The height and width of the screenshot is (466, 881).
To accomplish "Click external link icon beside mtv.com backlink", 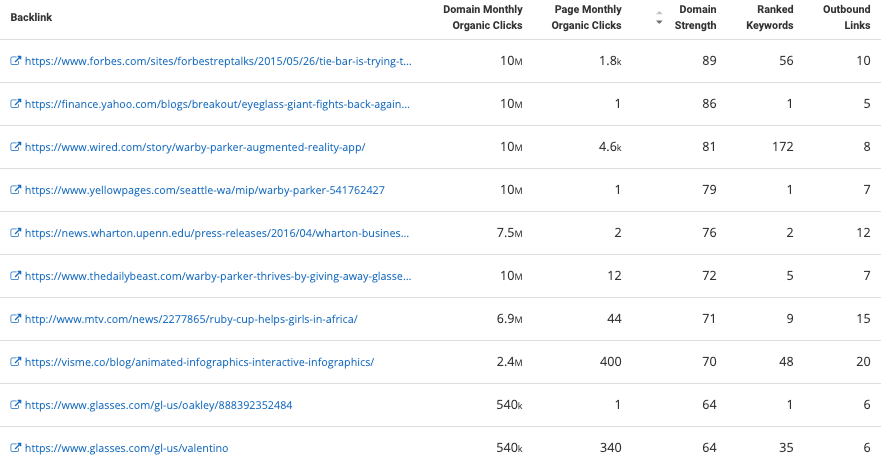I will (x=16, y=319).
